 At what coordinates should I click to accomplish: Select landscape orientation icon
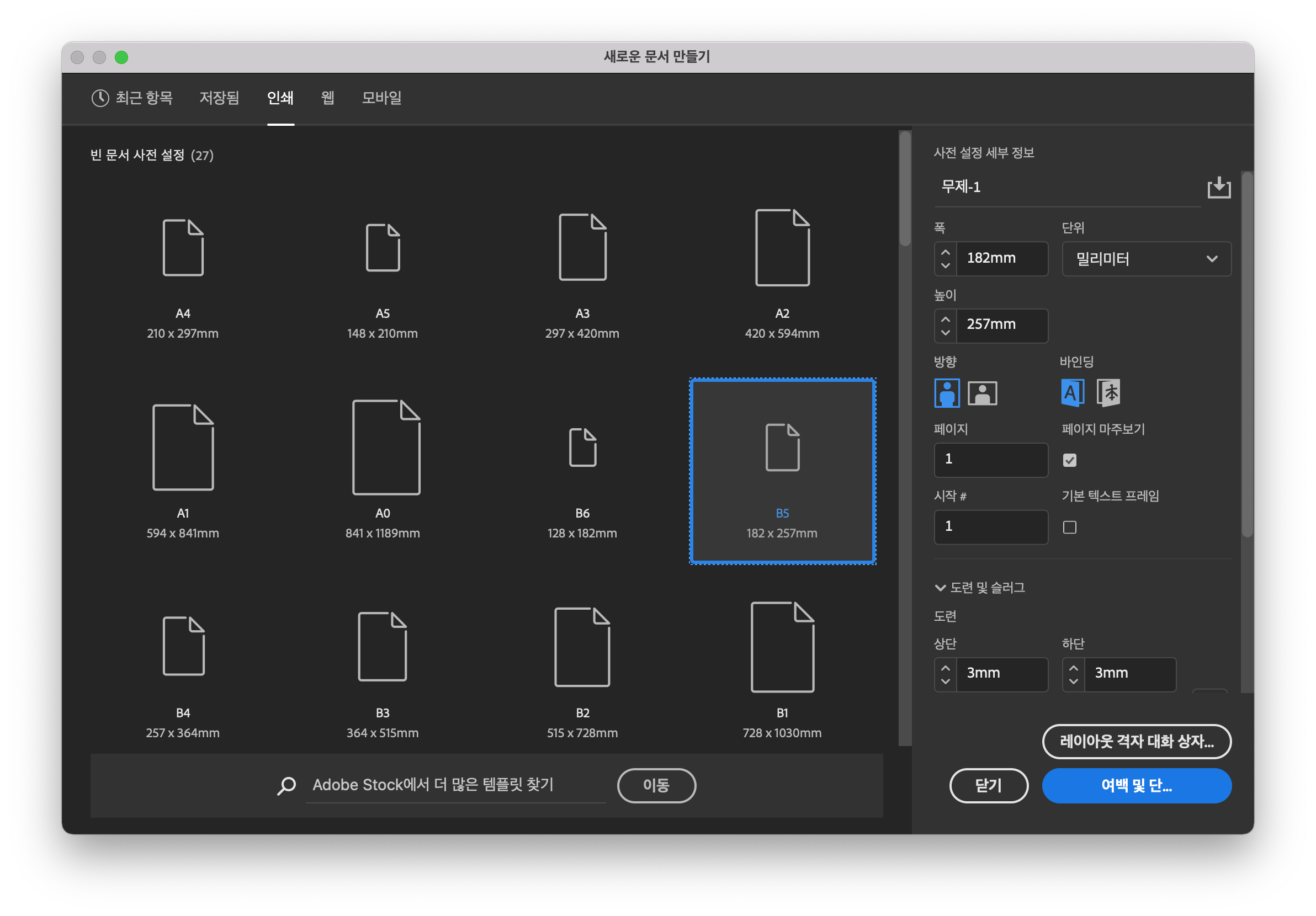coord(982,393)
